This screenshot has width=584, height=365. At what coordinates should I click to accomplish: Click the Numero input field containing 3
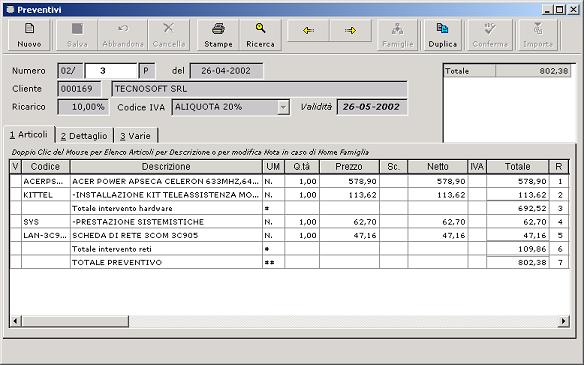111,71
